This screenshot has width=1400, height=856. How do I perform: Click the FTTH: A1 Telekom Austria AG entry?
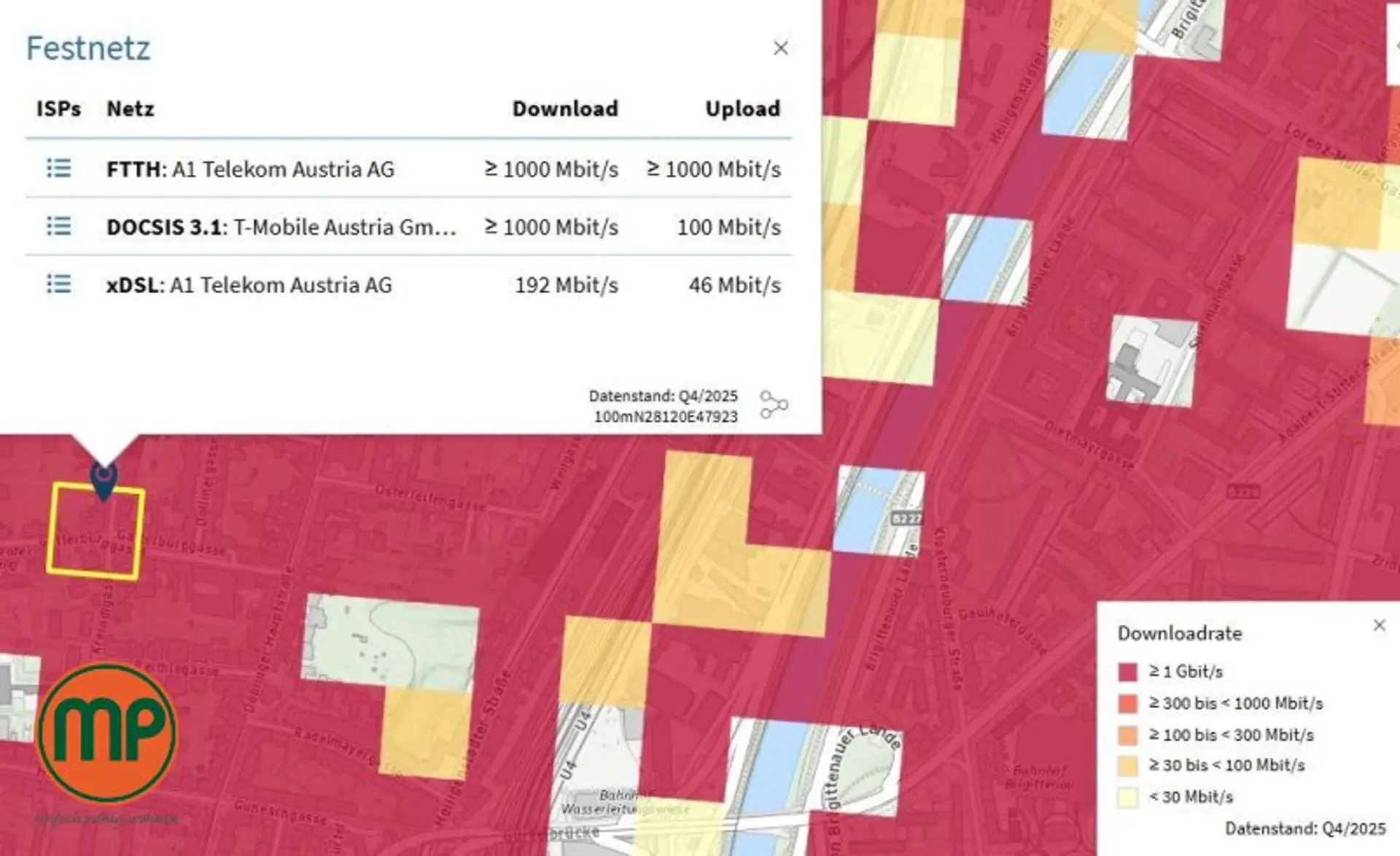[x=250, y=169]
